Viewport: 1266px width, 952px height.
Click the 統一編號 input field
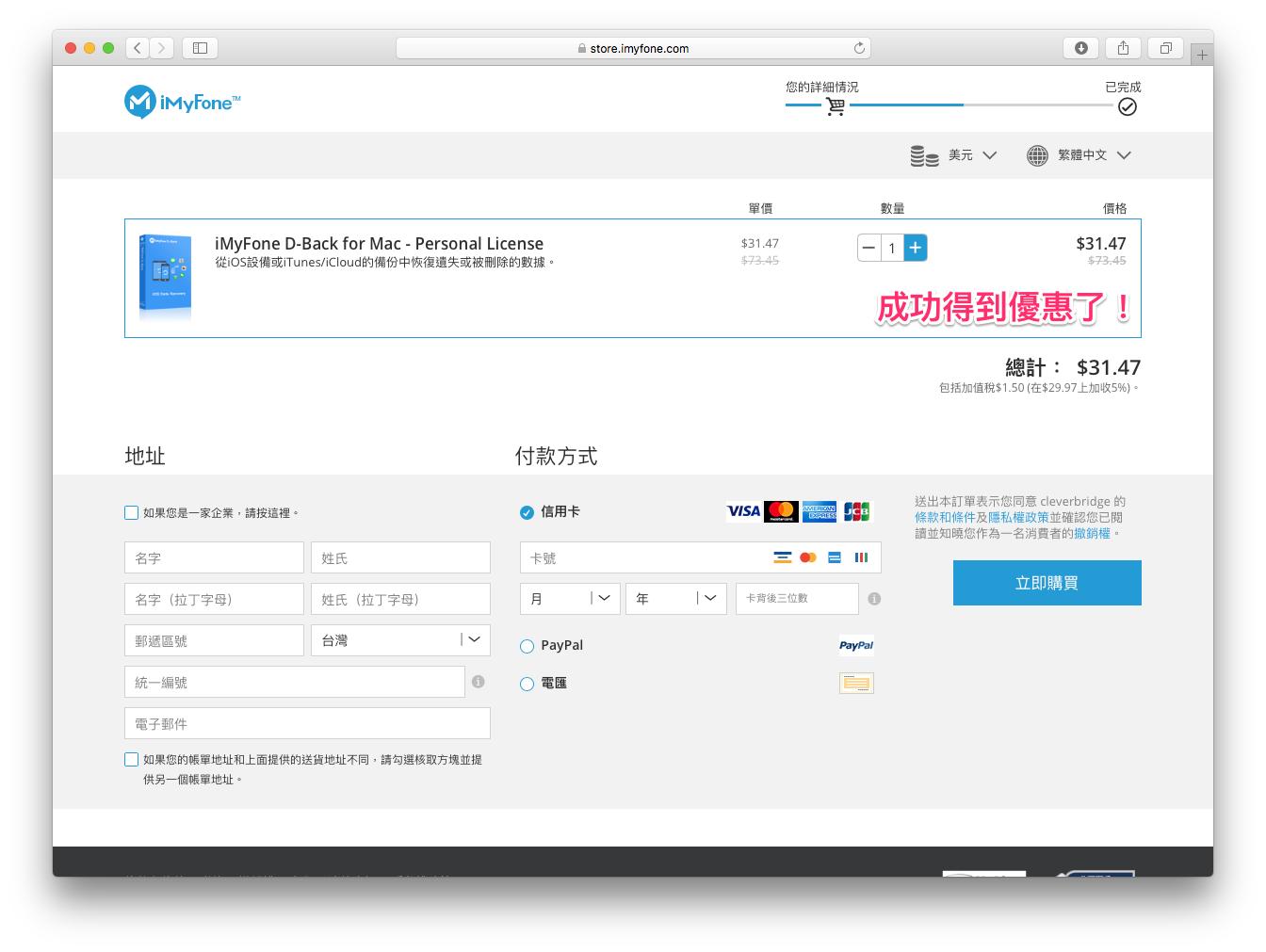(x=295, y=682)
